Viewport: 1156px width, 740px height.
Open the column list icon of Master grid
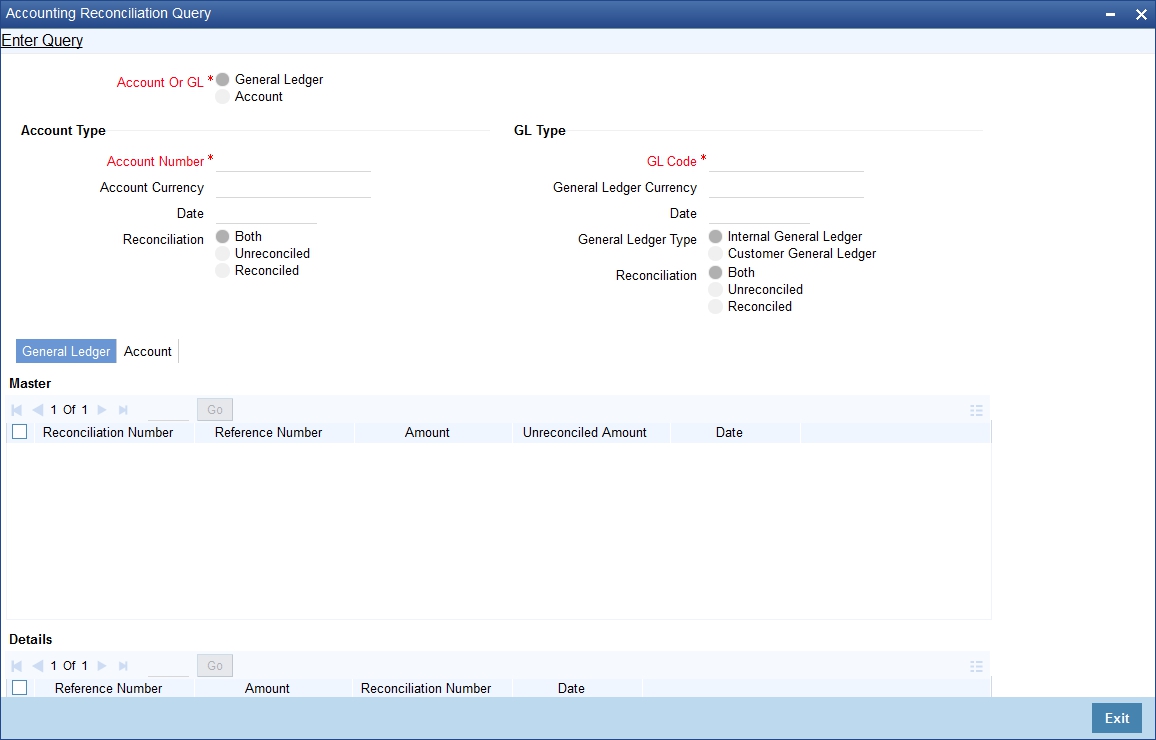click(976, 409)
